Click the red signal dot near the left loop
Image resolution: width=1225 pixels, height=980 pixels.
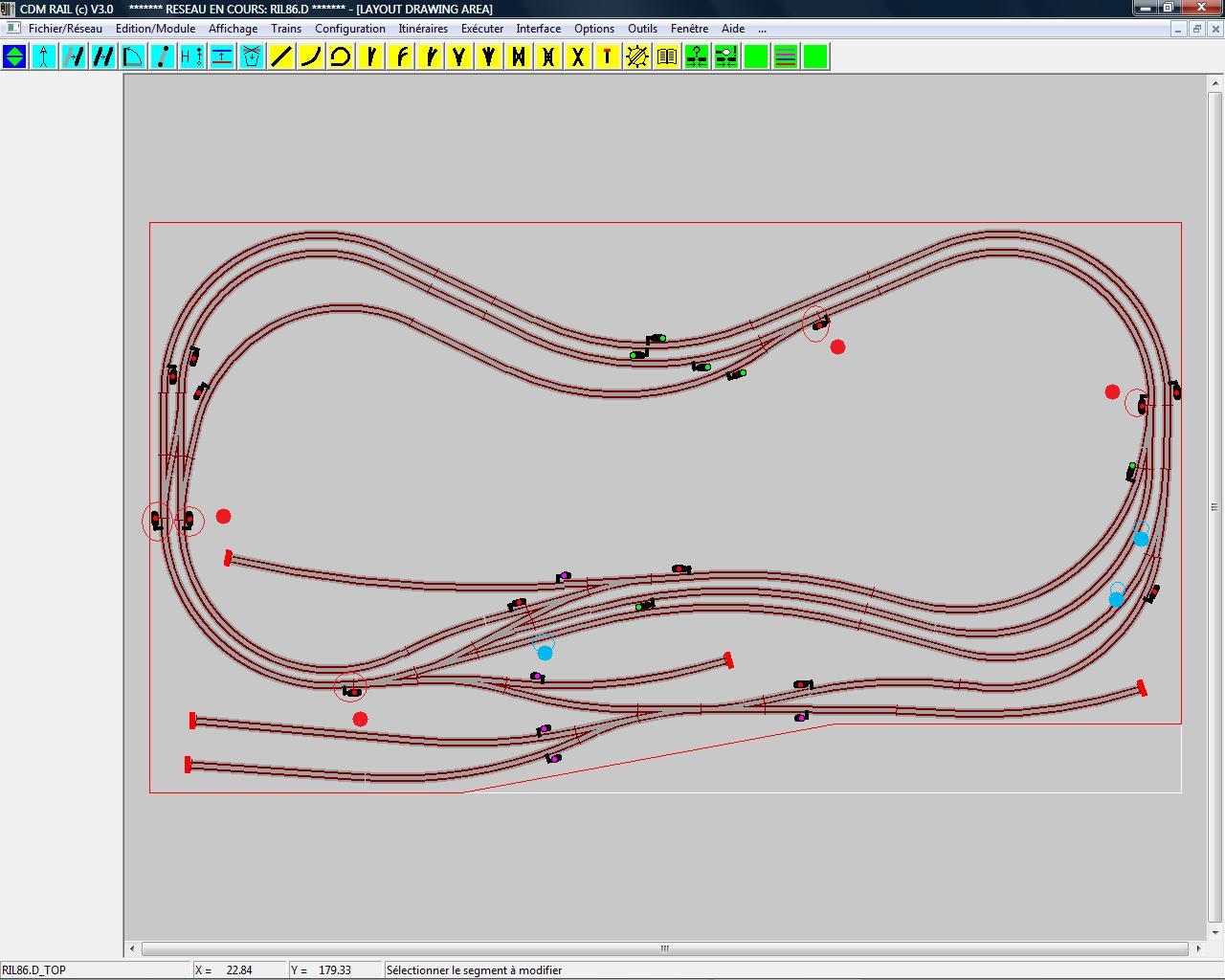223,516
